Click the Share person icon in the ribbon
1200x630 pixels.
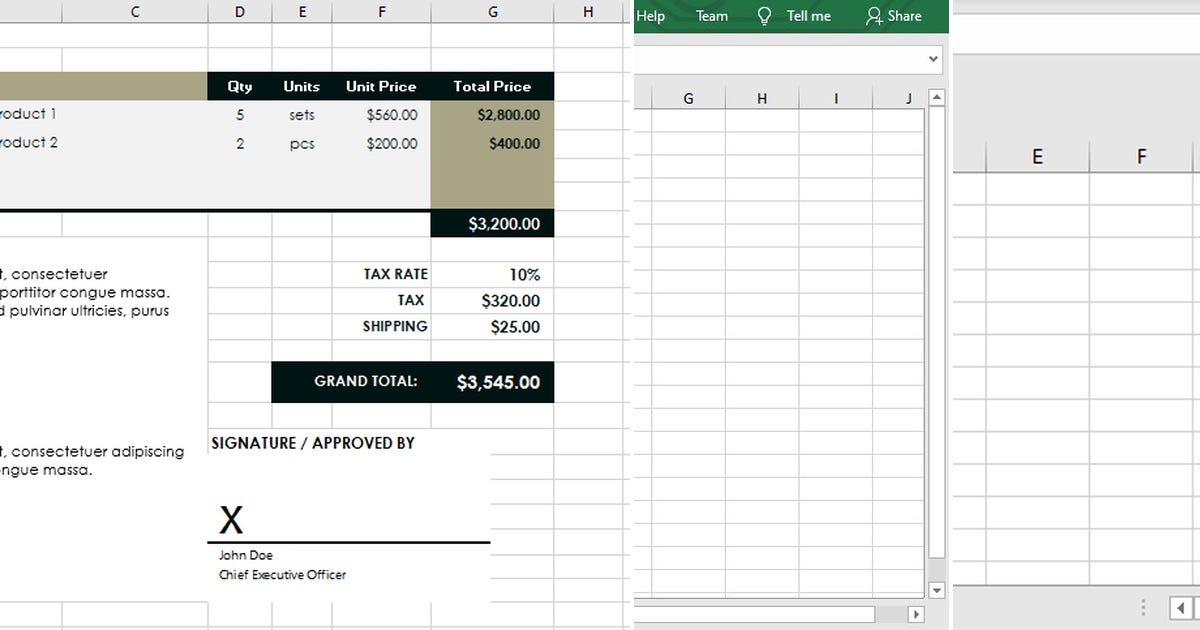(x=873, y=15)
